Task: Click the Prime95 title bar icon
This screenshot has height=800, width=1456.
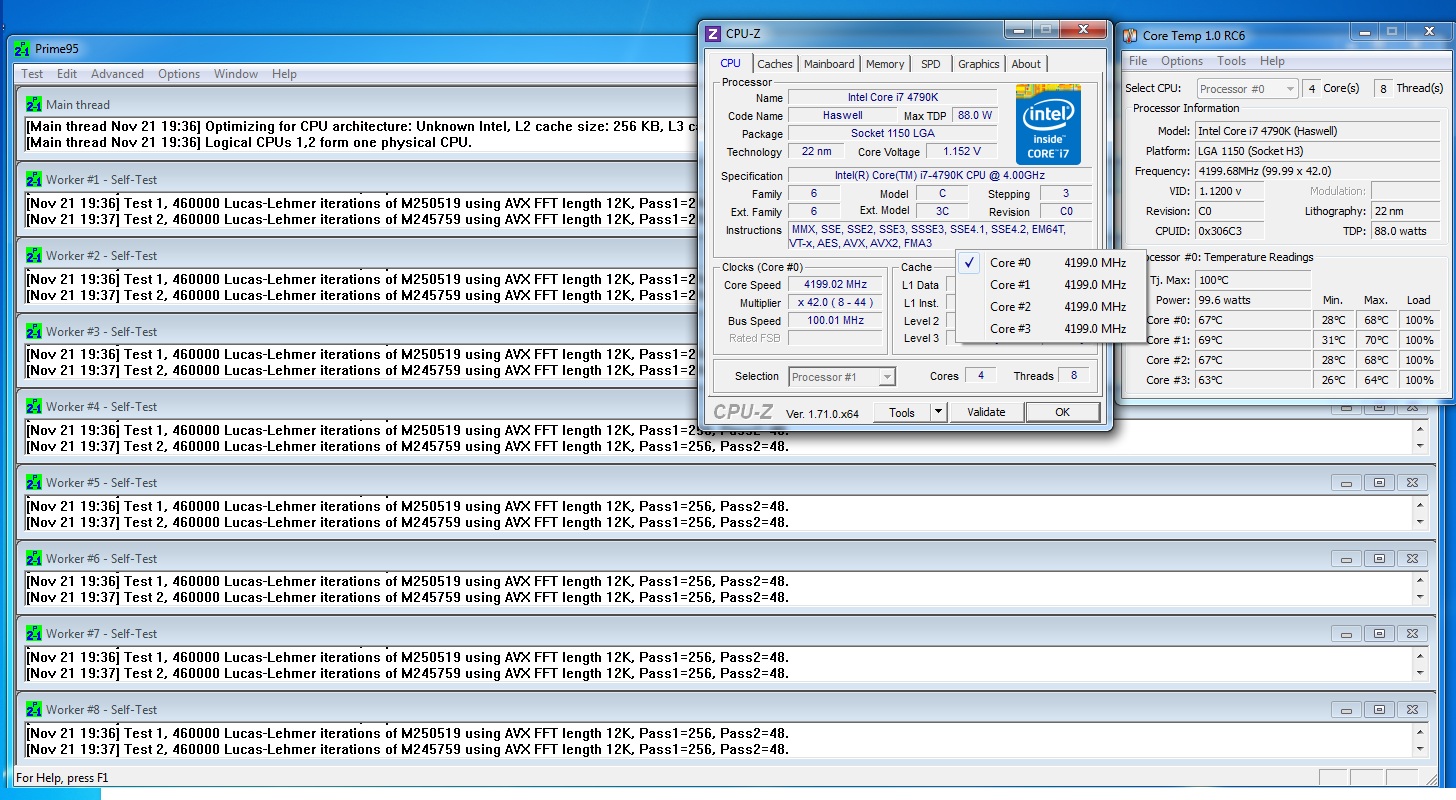Action: (x=22, y=49)
